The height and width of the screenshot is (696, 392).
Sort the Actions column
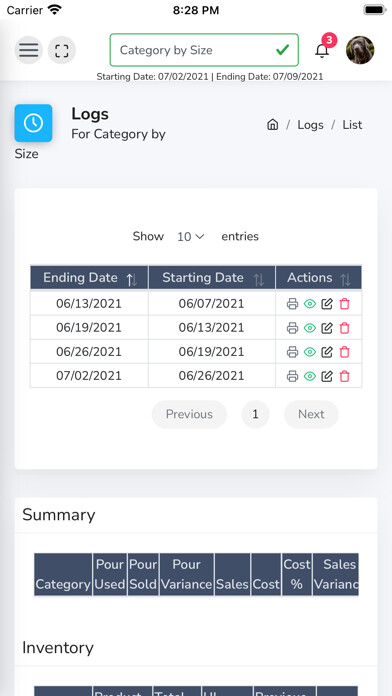tap(319, 278)
